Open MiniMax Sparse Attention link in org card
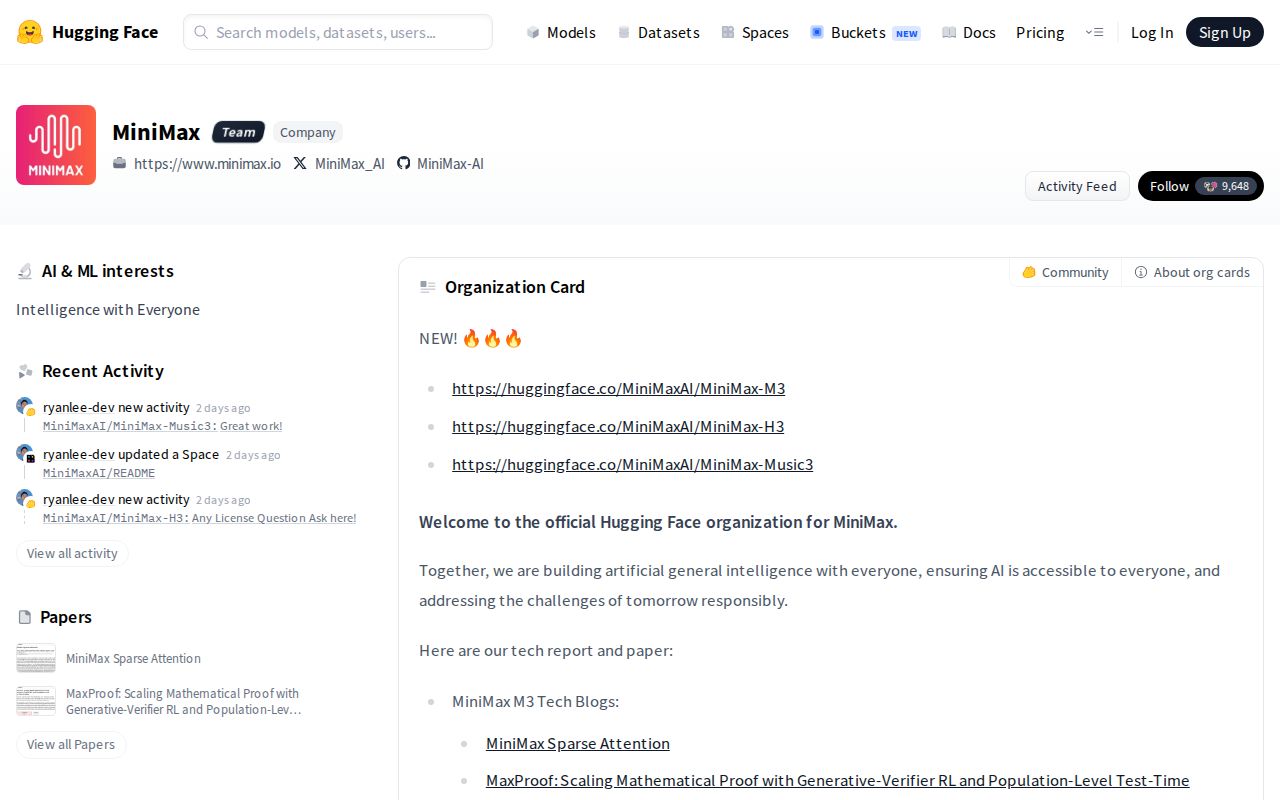This screenshot has height=800, width=1280. [578, 743]
